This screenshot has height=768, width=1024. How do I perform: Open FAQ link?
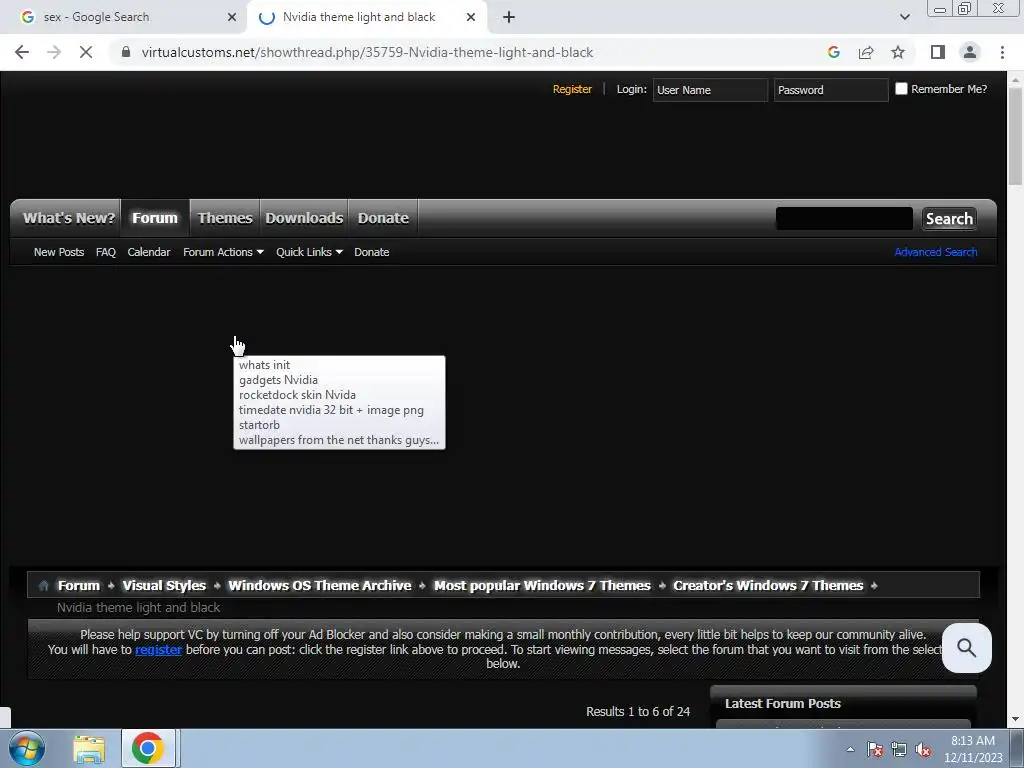[x=106, y=252]
